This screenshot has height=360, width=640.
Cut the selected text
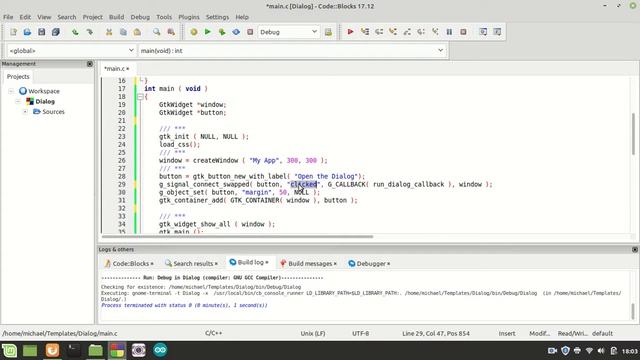(109, 32)
